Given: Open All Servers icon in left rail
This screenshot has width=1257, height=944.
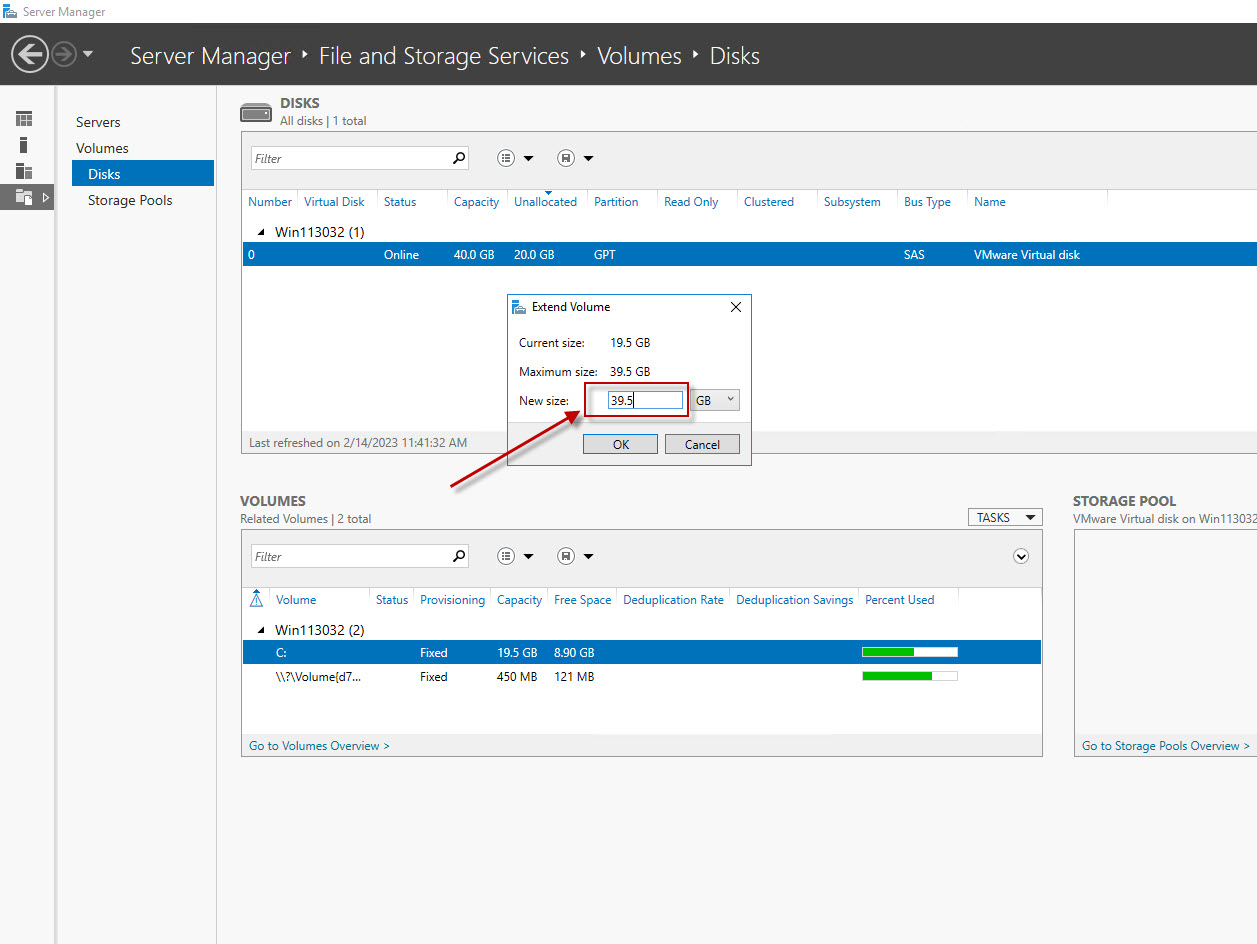Looking at the screenshot, I should 24,171.
